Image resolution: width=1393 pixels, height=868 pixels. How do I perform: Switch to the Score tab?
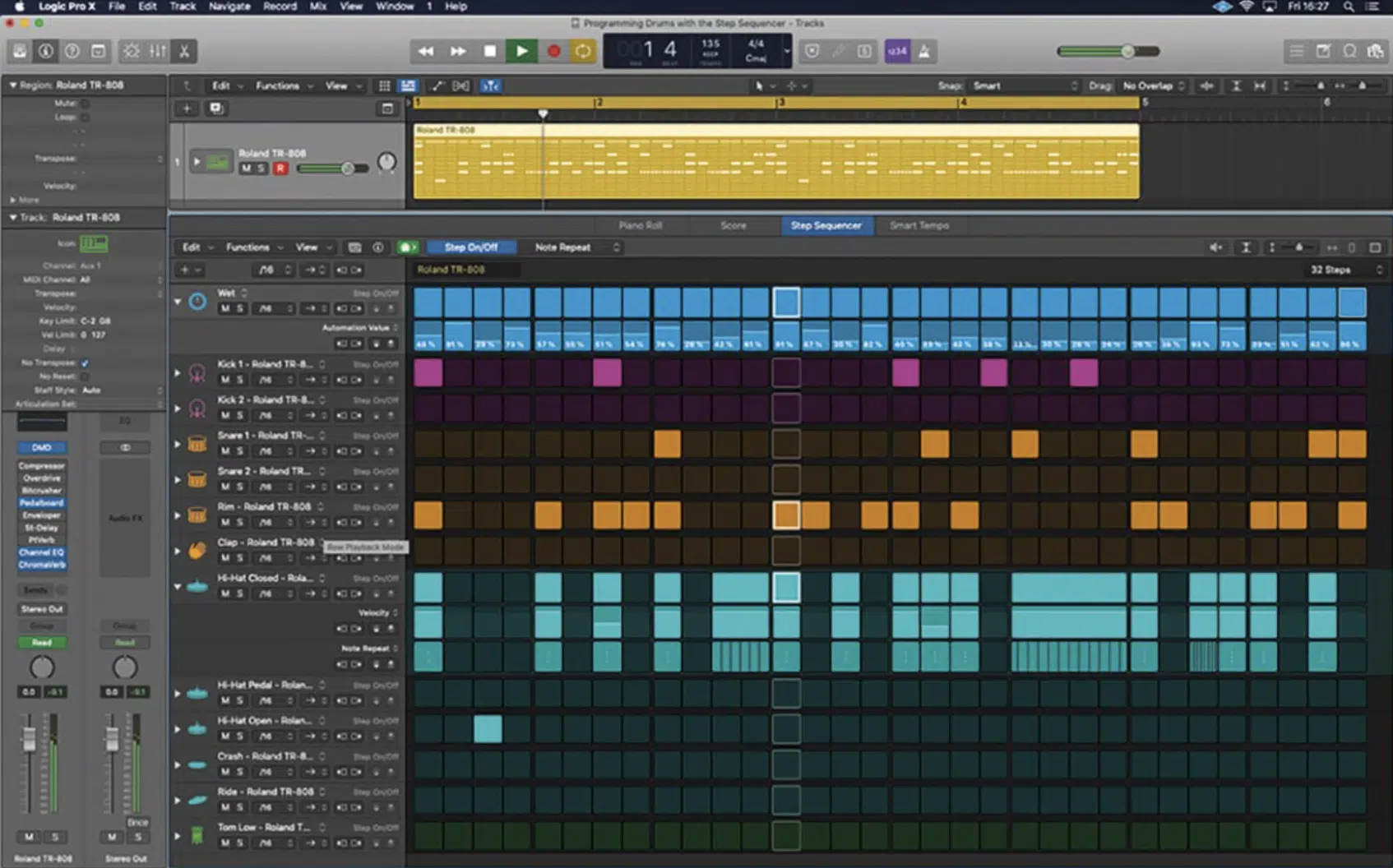(734, 225)
